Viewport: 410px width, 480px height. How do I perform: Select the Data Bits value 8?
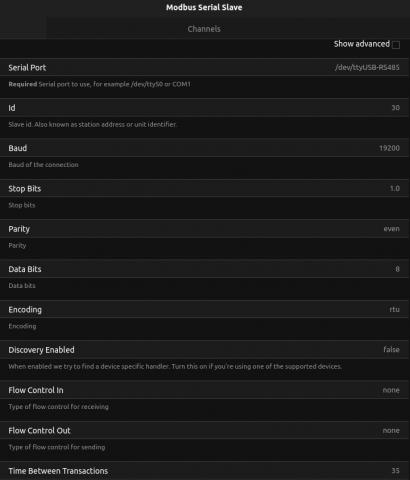point(397,269)
